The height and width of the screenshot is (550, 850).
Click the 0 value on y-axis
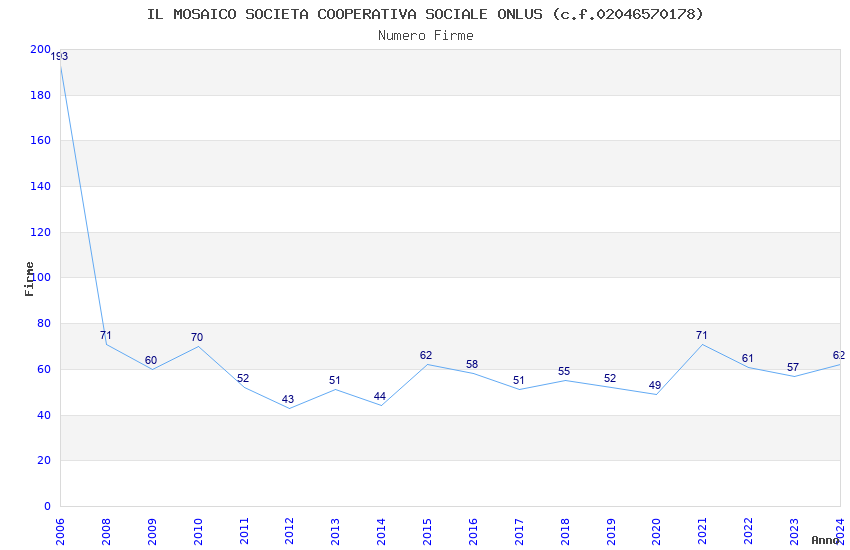pos(47,506)
